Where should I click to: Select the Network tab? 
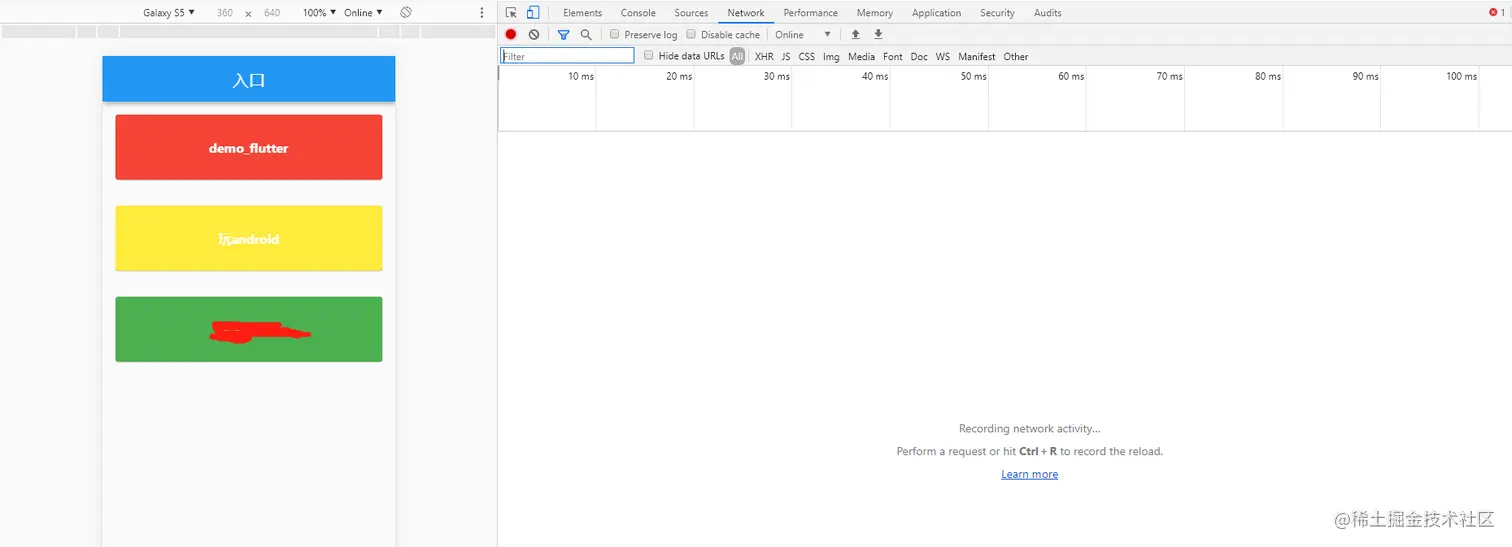pos(746,13)
